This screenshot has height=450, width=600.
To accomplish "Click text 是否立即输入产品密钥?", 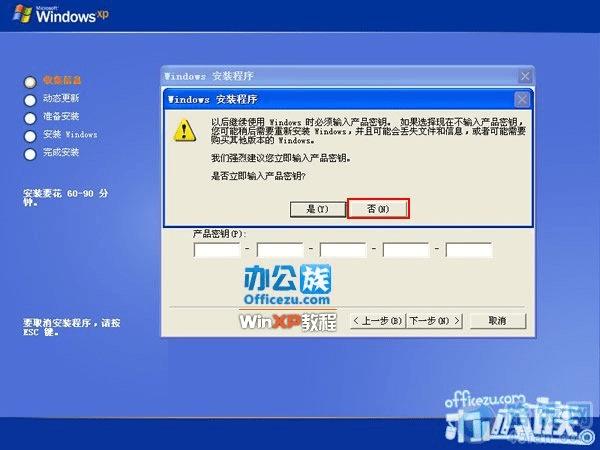I will [x=258, y=176].
